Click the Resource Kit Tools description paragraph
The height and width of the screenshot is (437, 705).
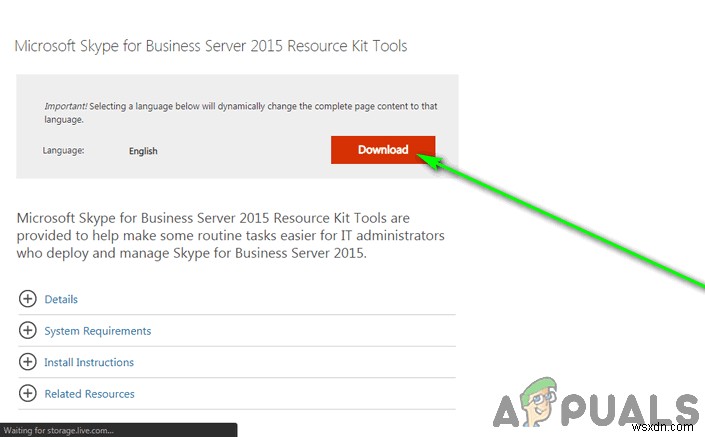[x=230, y=234]
